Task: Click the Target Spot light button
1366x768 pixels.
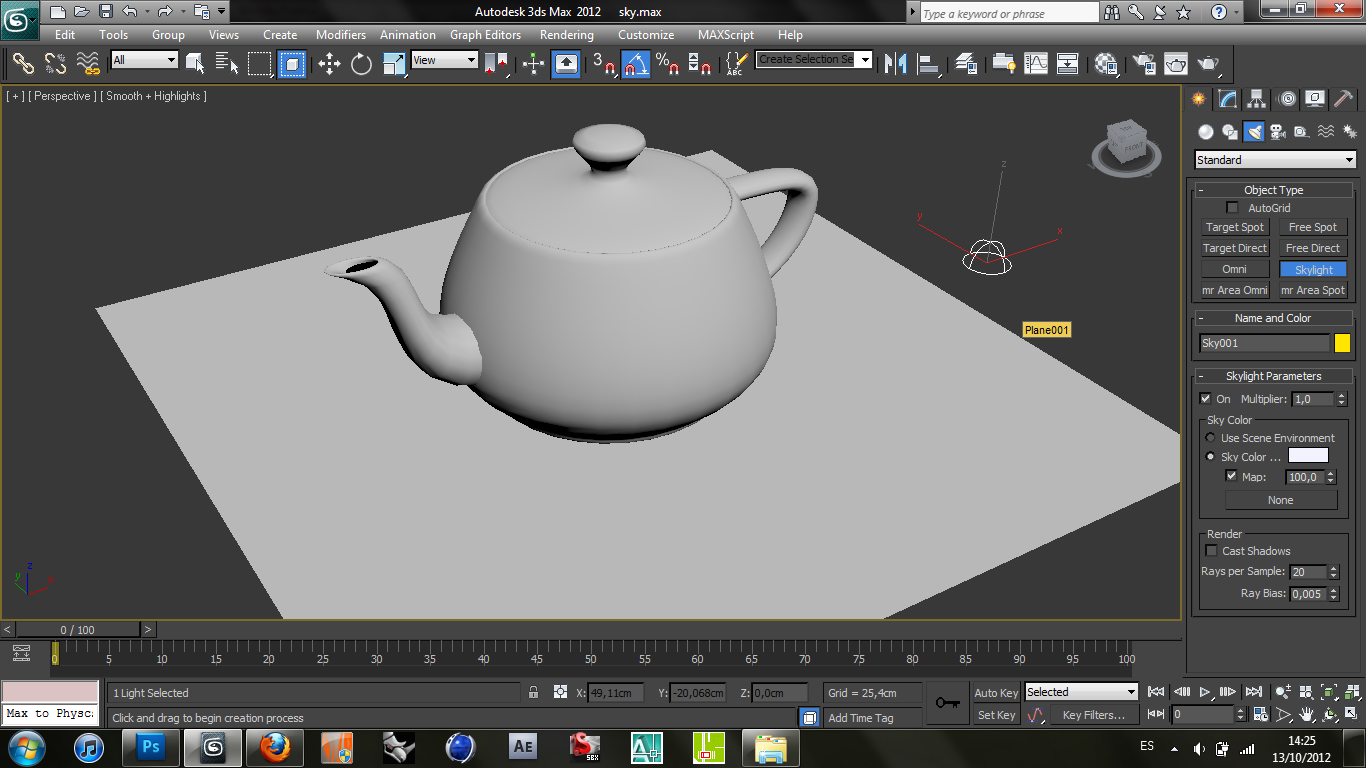Action: 1234,228
